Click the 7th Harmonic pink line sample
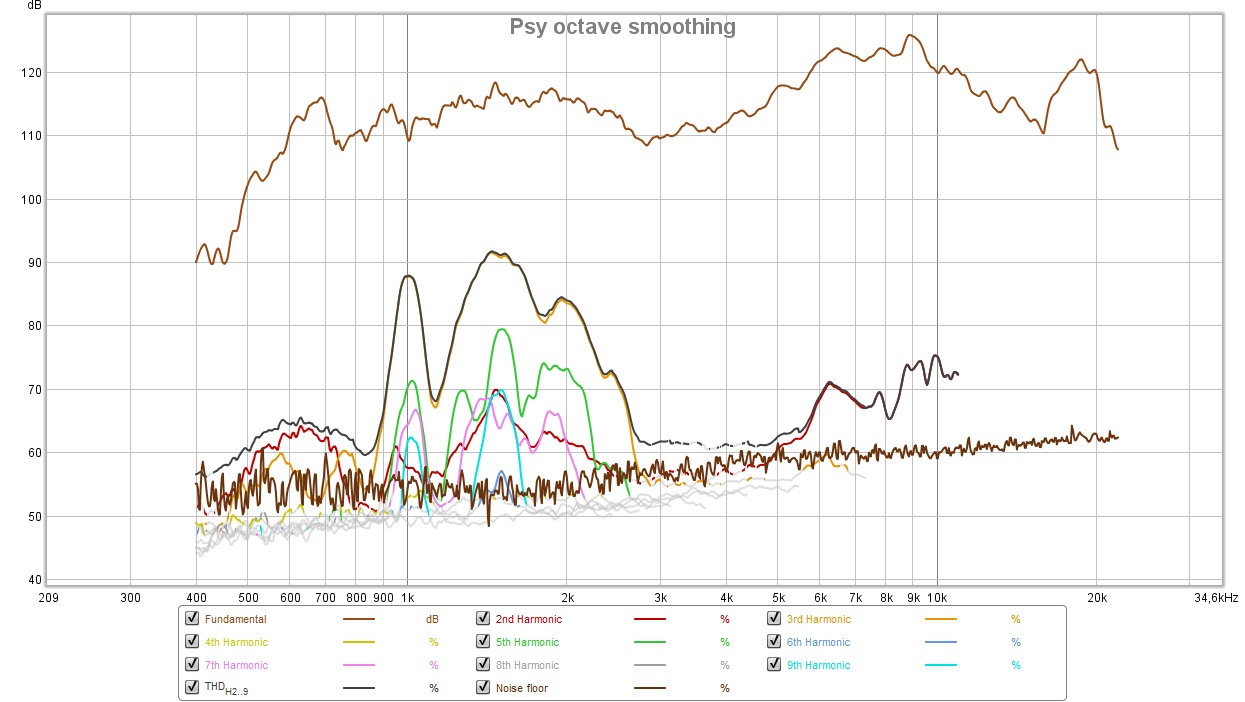The width and height of the screenshot is (1245, 702). pos(359,666)
